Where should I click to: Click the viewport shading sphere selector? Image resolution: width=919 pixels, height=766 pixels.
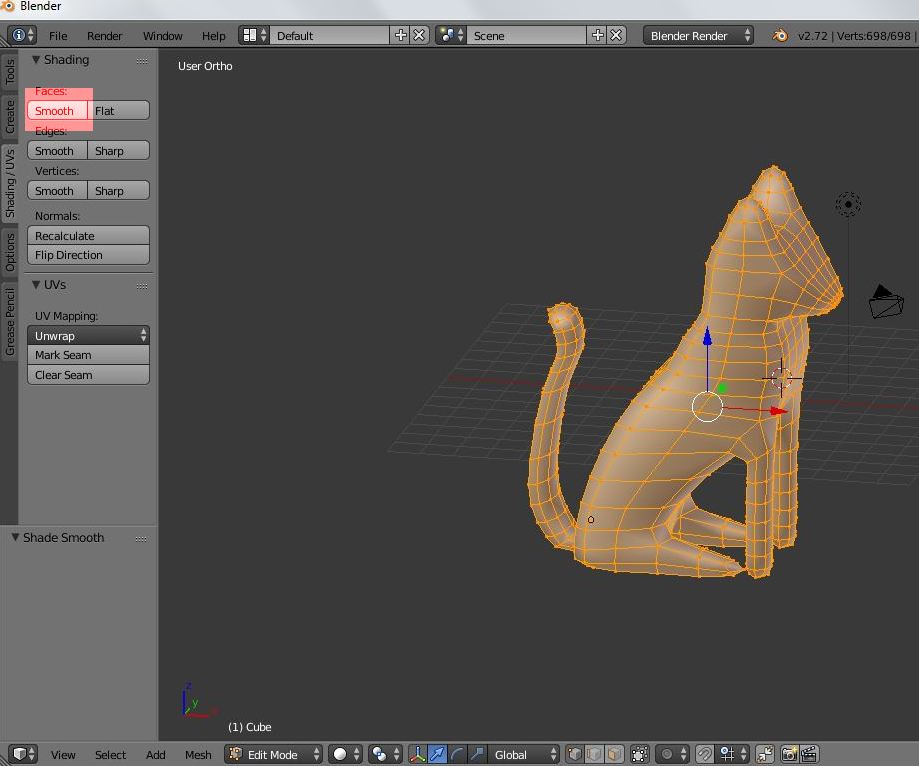pyautogui.click(x=345, y=754)
